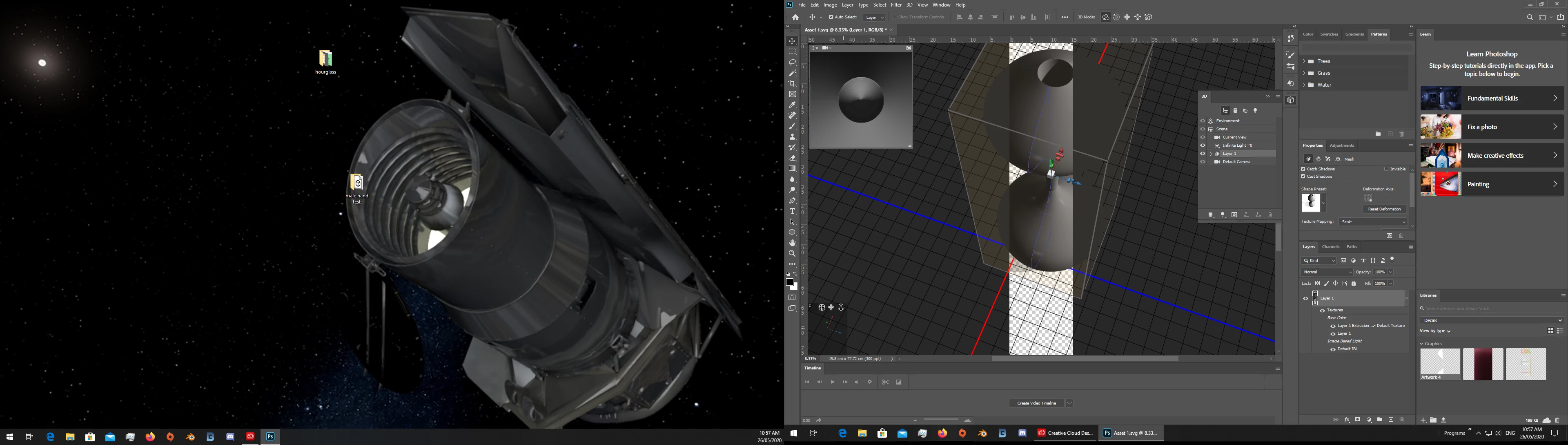Enable the Invisible checkbox

(x=1386, y=169)
